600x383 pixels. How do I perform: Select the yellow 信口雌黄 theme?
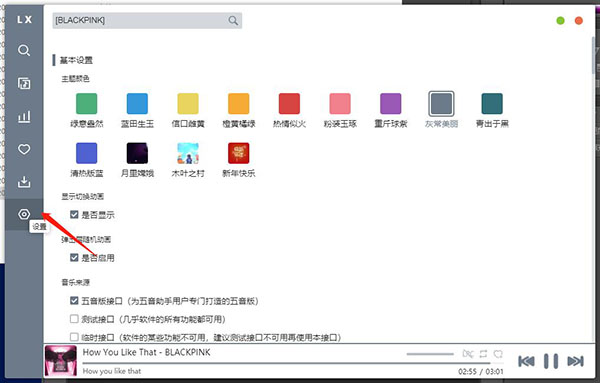(x=188, y=104)
